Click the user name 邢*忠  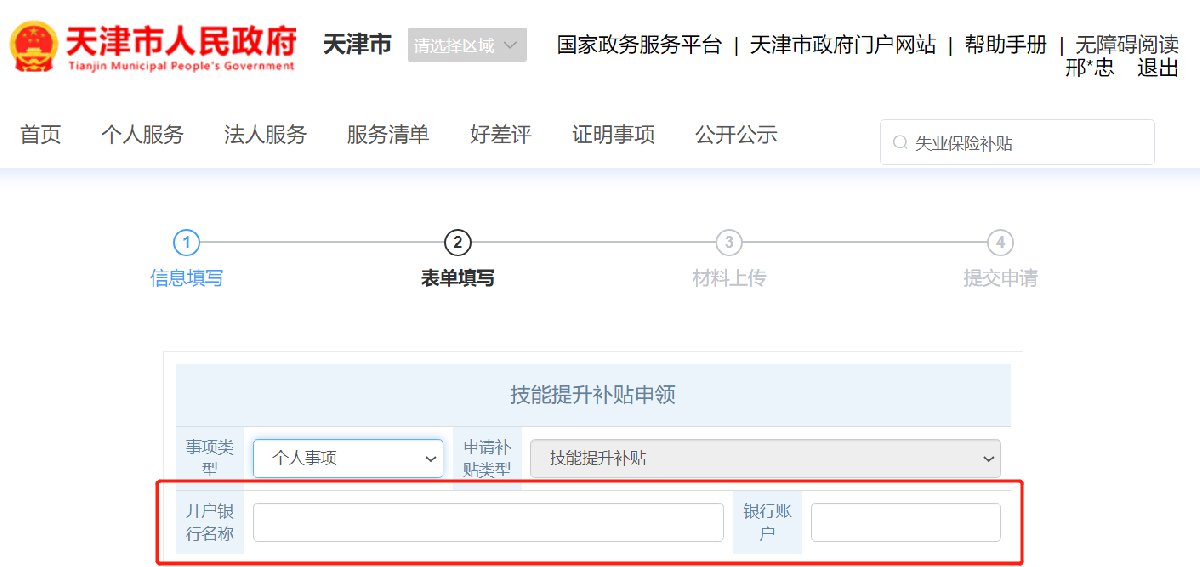(1090, 68)
